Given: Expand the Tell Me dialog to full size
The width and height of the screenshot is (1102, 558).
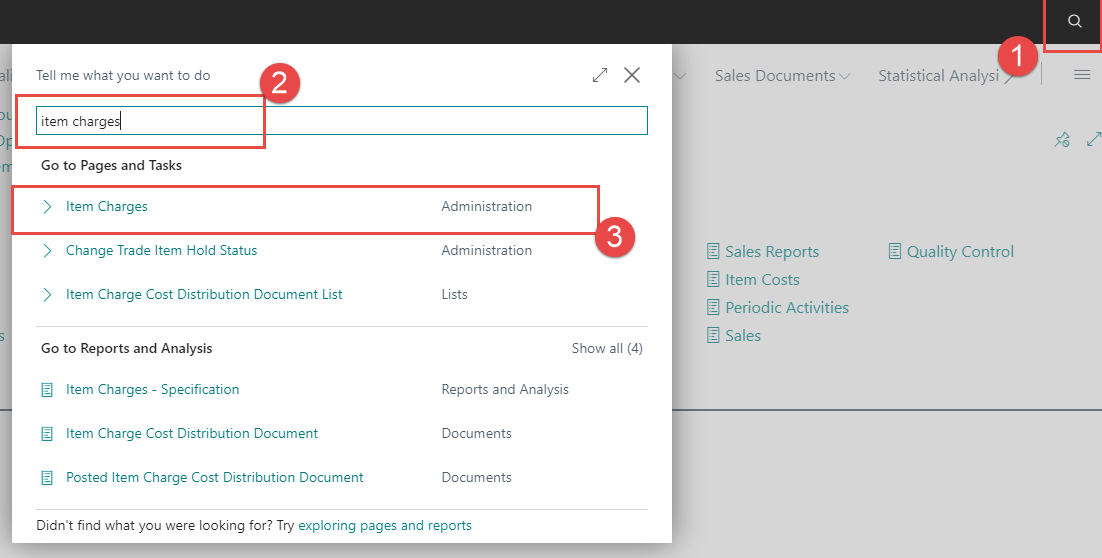Looking at the screenshot, I should pyautogui.click(x=600, y=75).
